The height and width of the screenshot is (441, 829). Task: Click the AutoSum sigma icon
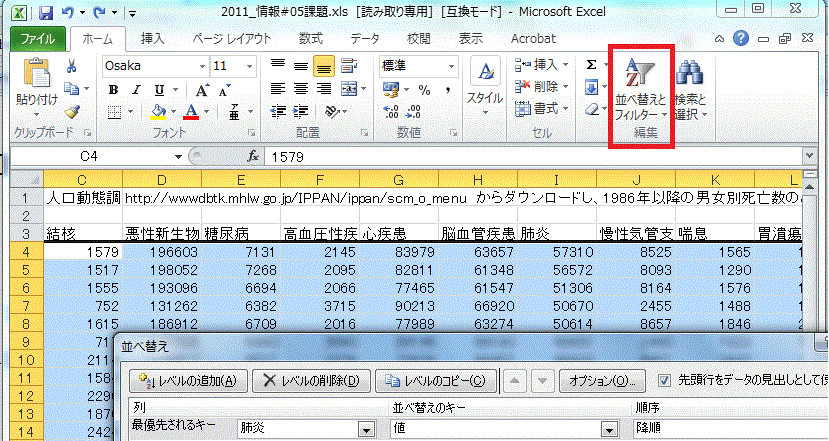click(591, 65)
